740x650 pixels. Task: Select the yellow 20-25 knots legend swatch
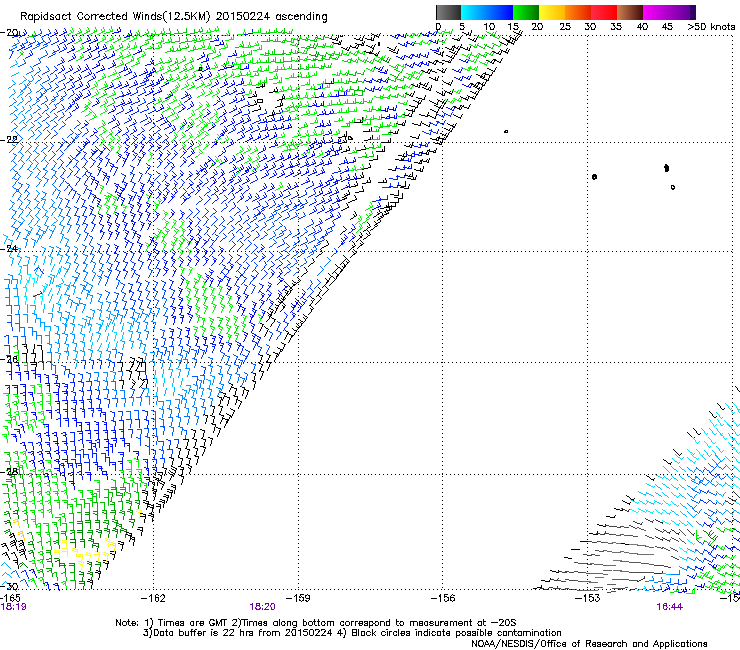pos(551,12)
